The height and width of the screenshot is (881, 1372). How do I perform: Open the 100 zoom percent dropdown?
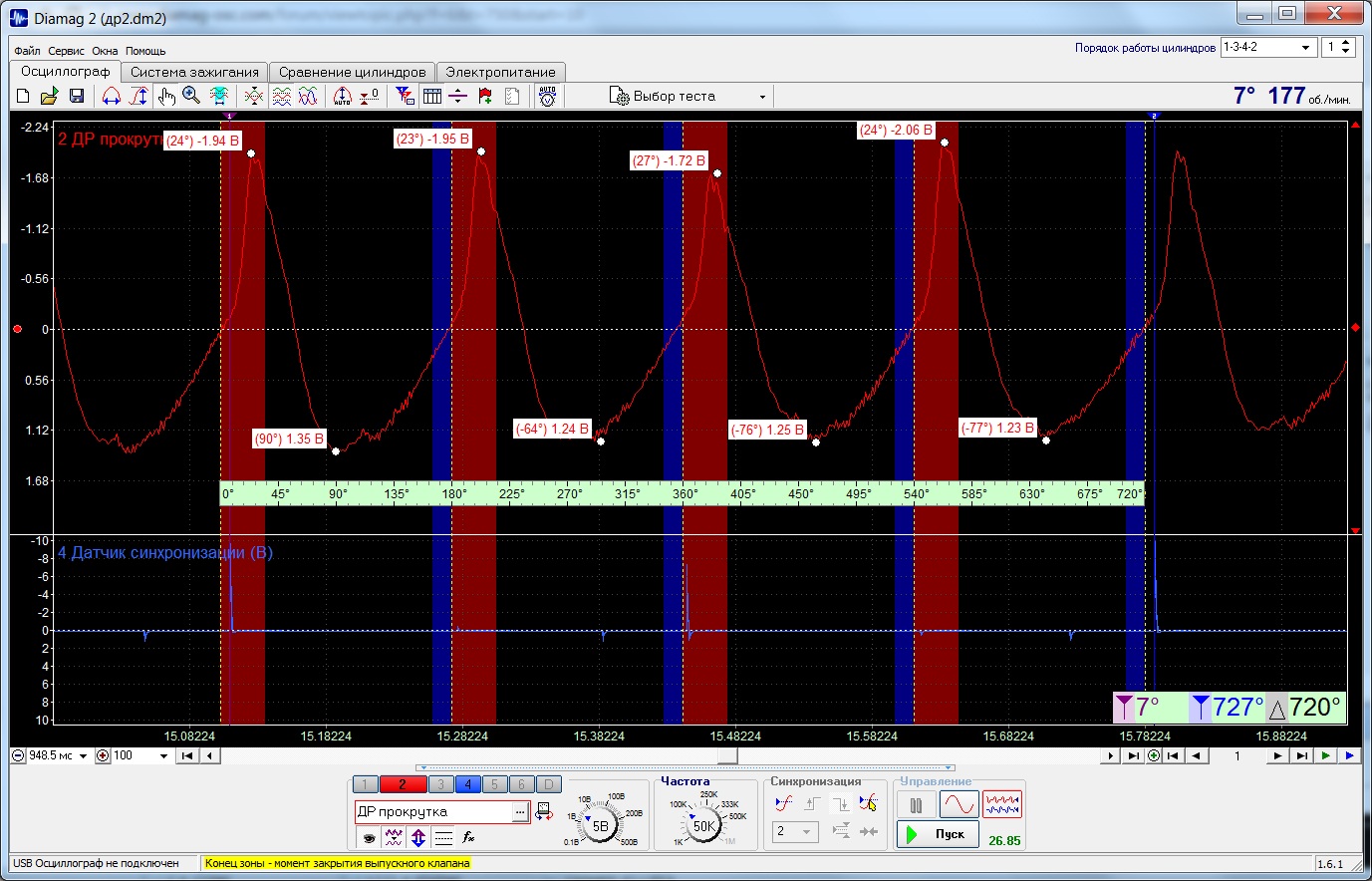163,756
